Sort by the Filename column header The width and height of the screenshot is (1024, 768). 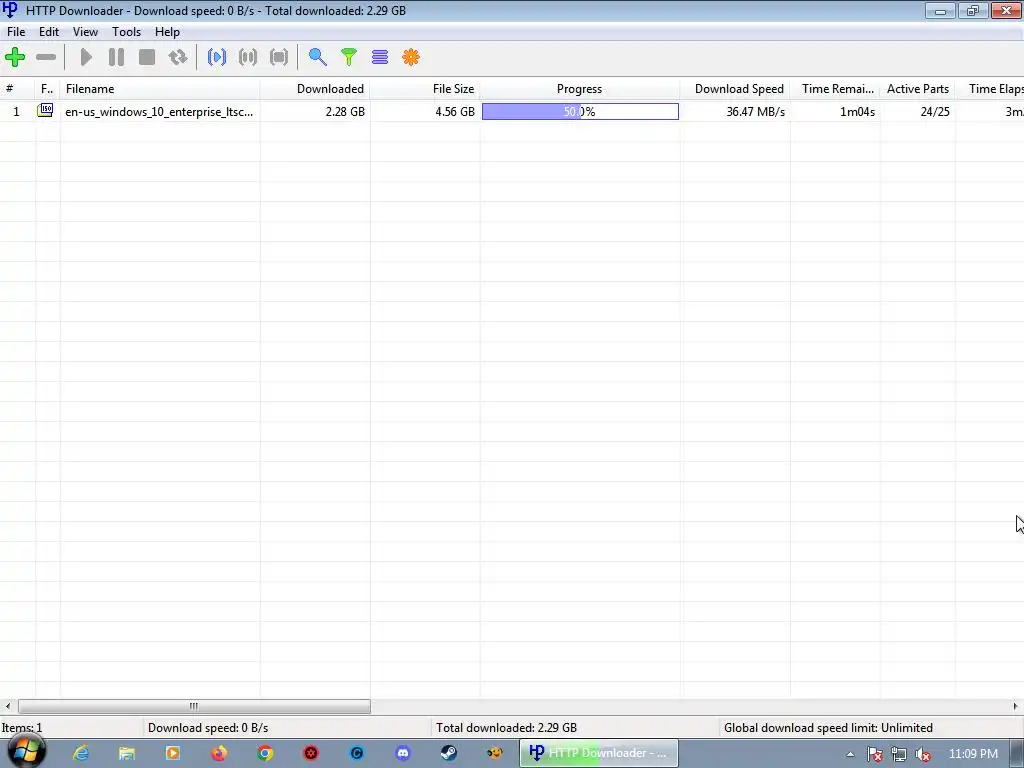pyautogui.click(x=160, y=89)
